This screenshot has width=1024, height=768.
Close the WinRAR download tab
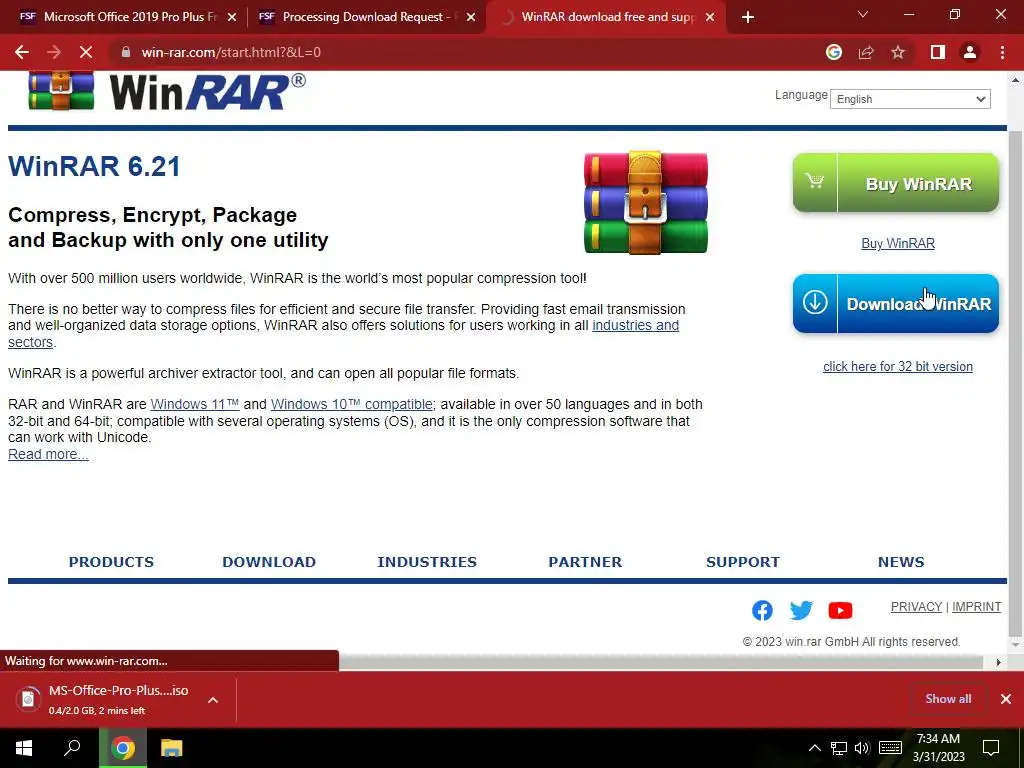pyautogui.click(x=710, y=18)
